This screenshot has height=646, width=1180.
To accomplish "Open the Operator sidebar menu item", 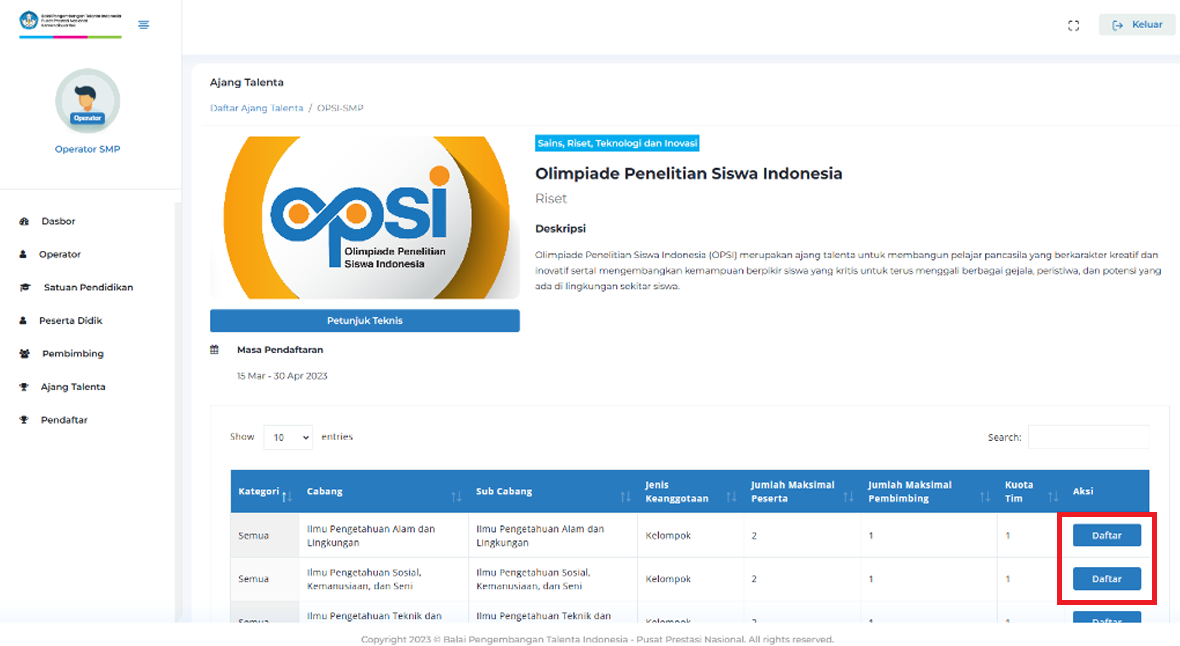I will pyautogui.click(x=59, y=254).
